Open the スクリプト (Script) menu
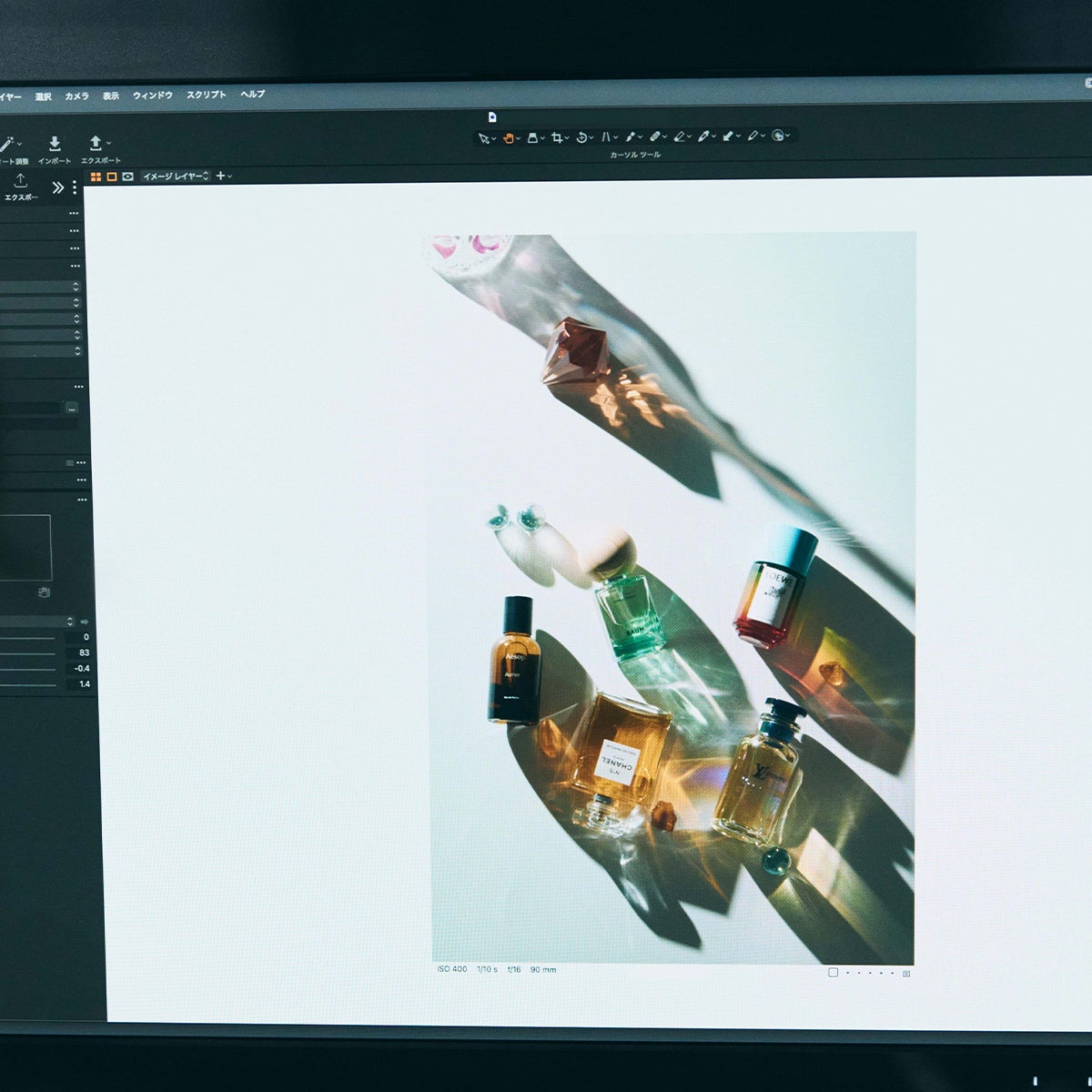Image resolution: width=1092 pixels, height=1092 pixels. [206, 95]
